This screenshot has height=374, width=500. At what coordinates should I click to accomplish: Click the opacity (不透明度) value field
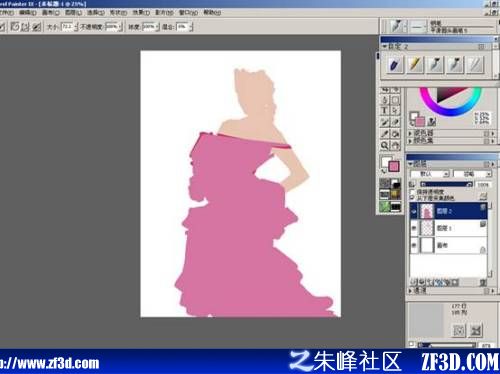pos(112,27)
